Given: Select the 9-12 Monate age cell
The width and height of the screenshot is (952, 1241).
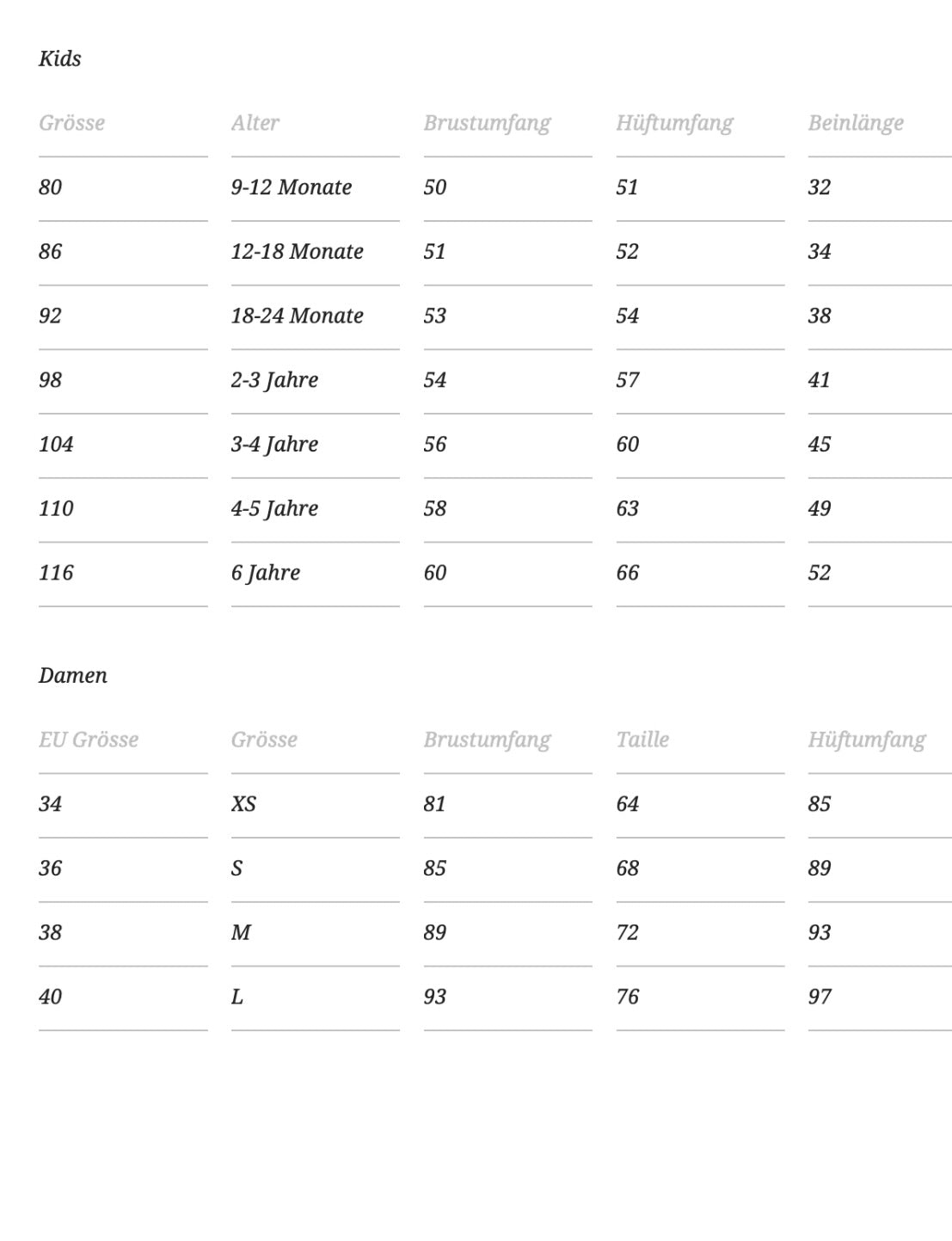Looking at the screenshot, I should [x=292, y=187].
